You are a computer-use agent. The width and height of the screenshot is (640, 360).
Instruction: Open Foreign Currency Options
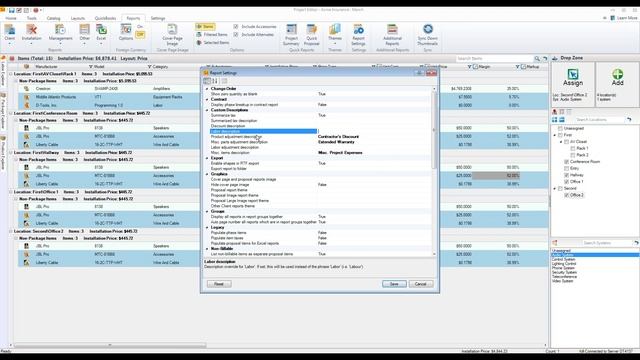[x=126, y=32]
